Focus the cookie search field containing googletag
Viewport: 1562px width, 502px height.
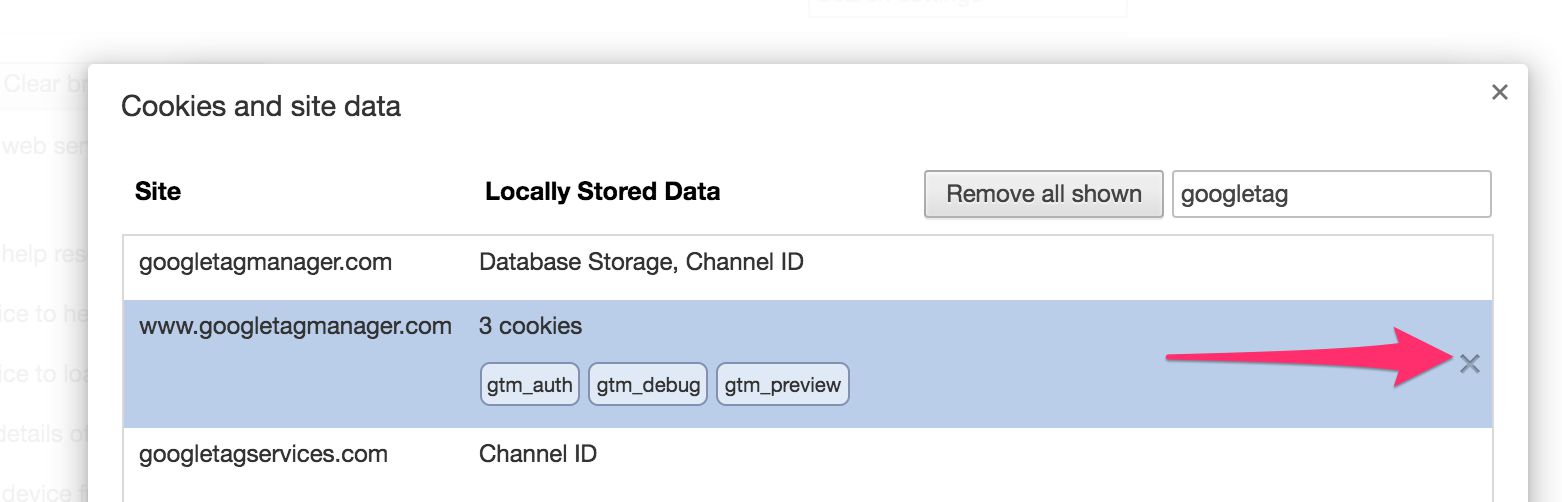point(1332,194)
